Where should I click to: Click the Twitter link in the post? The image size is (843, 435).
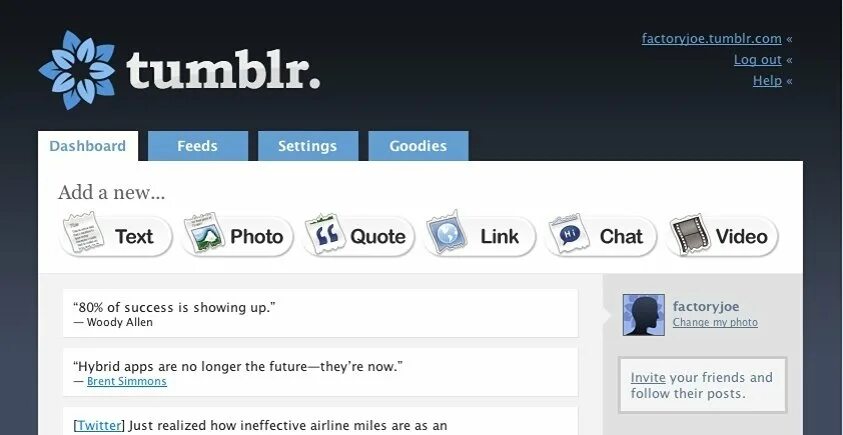pos(99,425)
